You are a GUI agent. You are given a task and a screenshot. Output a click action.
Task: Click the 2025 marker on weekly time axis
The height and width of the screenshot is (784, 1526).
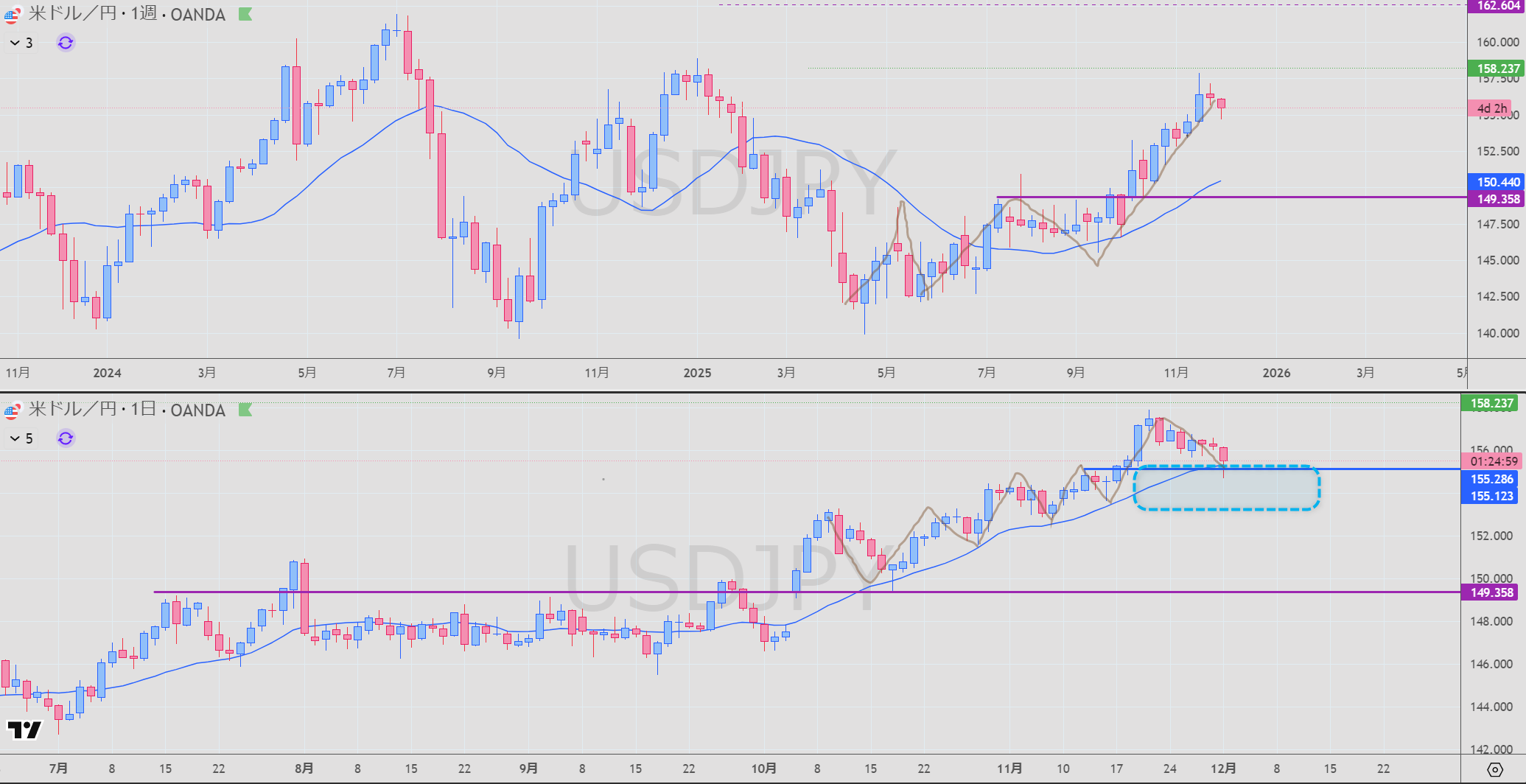(x=697, y=373)
